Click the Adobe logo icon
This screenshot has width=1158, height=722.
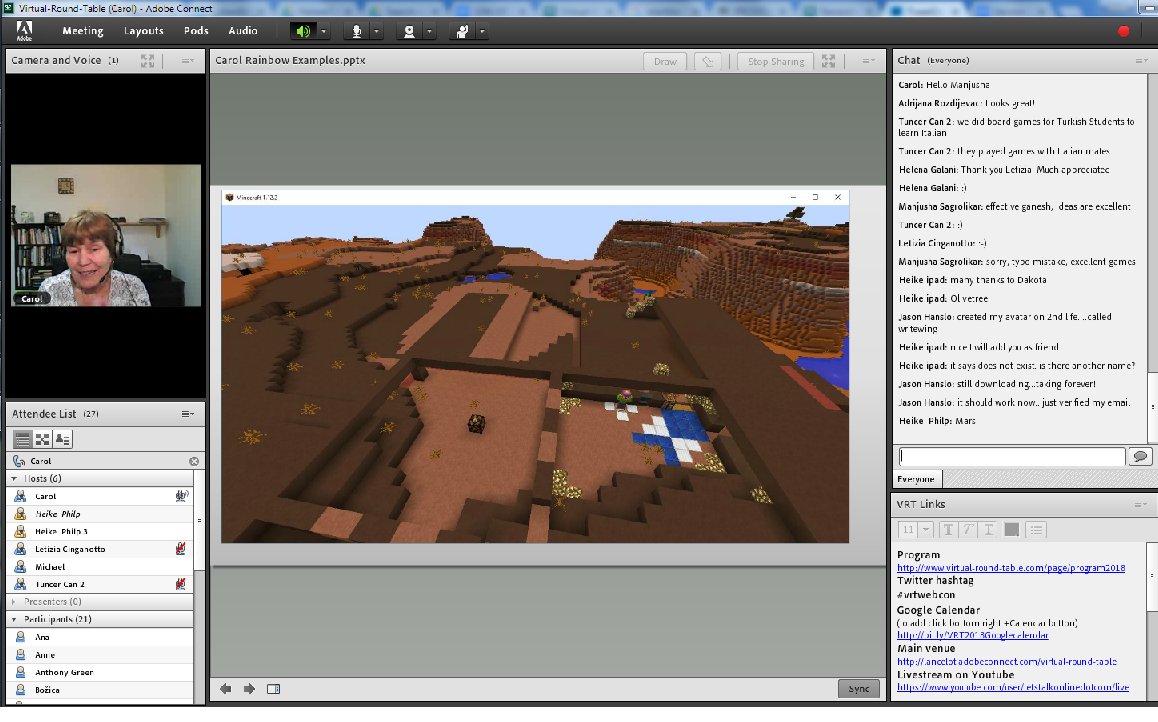click(x=24, y=30)
